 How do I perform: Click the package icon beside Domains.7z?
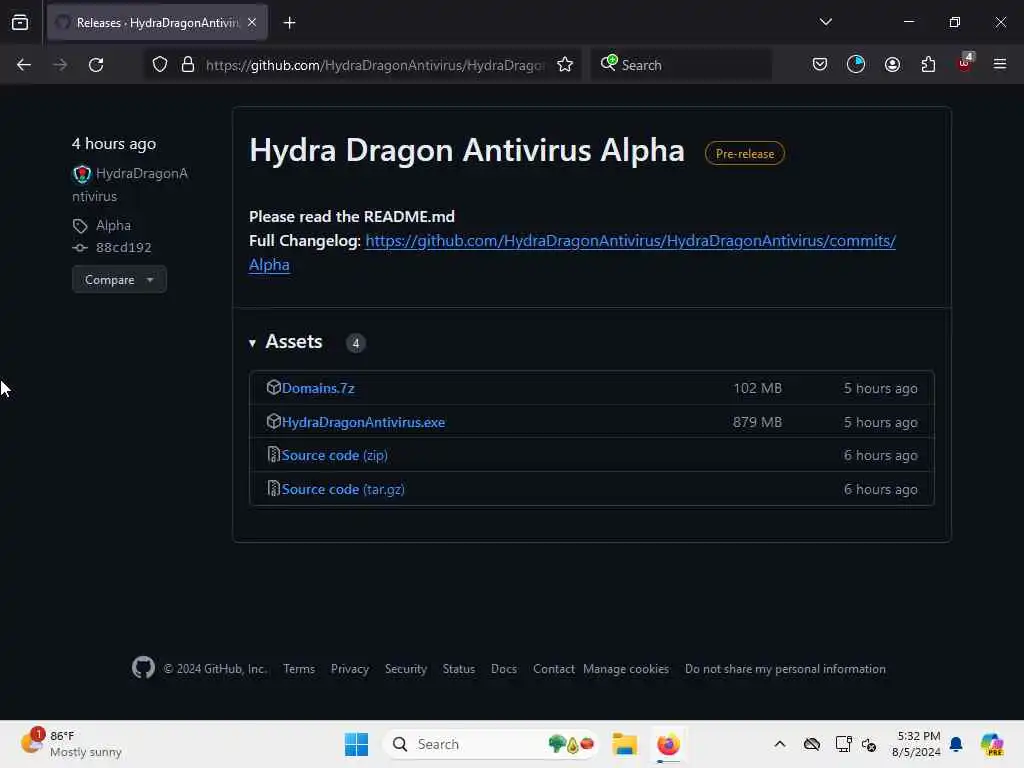[x=274, y=387]
